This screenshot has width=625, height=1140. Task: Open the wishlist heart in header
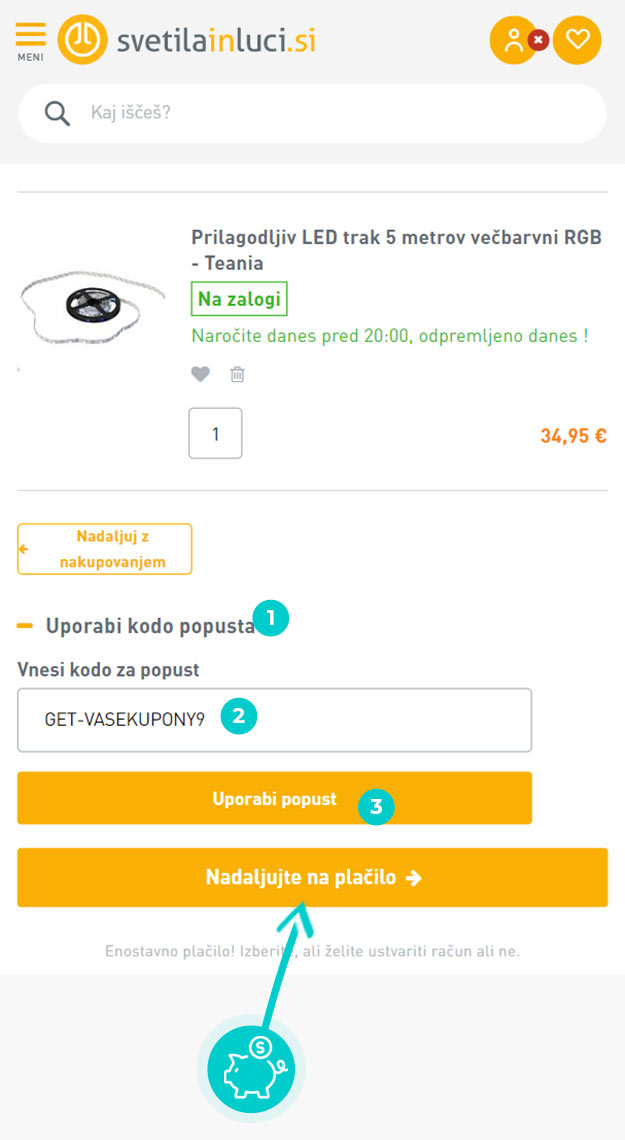pos(577,39)
